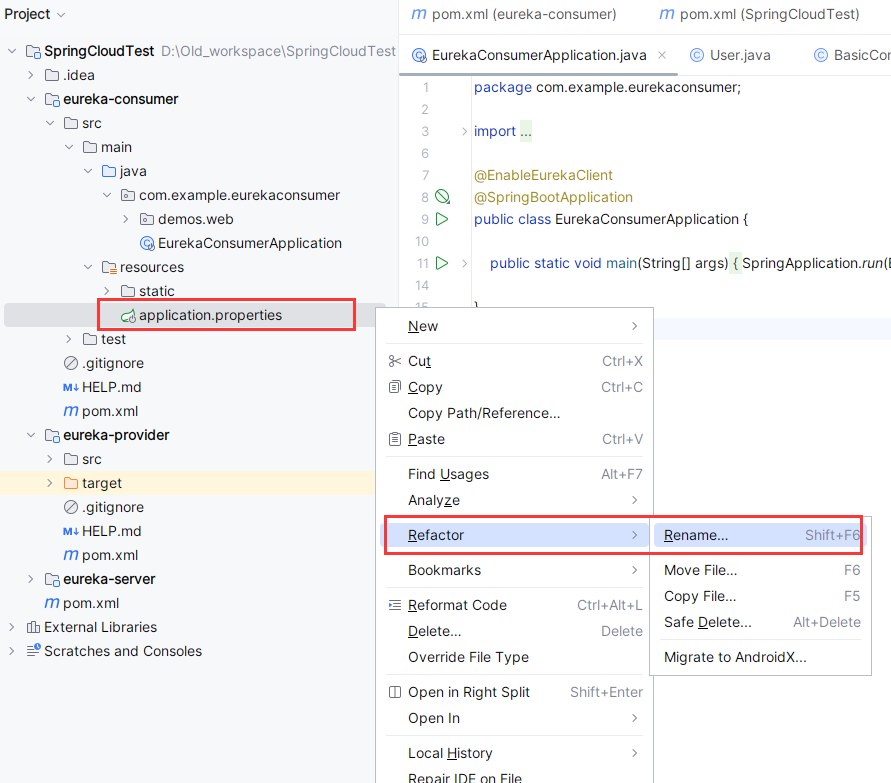Click the application.properties Spring leaf icon
891x783 pixels.
pos(128,316)
